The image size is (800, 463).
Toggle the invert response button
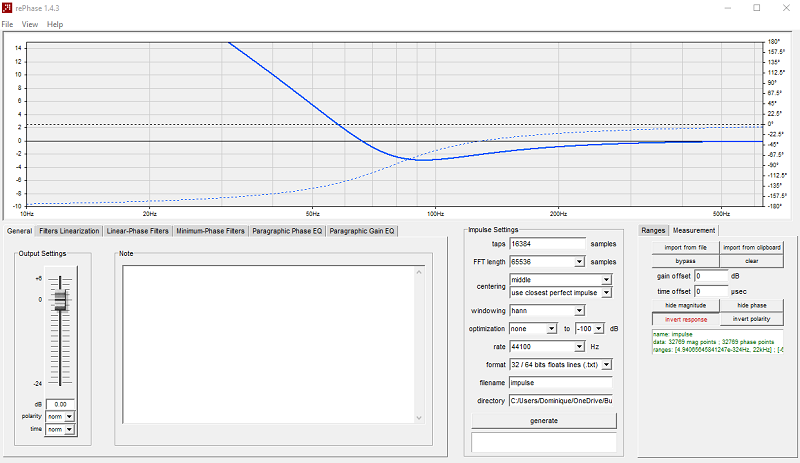(x=686, y=319)
